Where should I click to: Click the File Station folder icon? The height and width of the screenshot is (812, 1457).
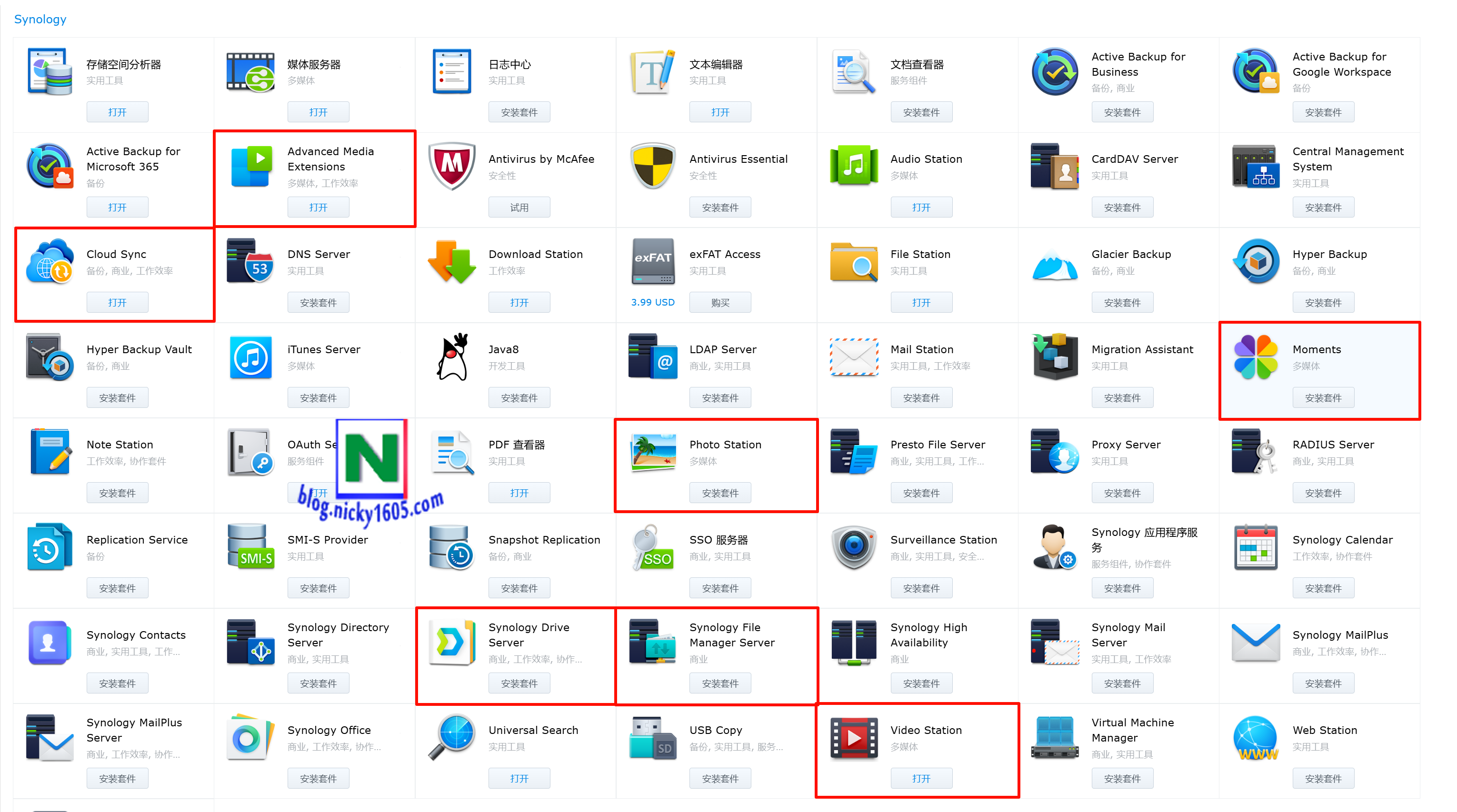[x=854, y=261]
